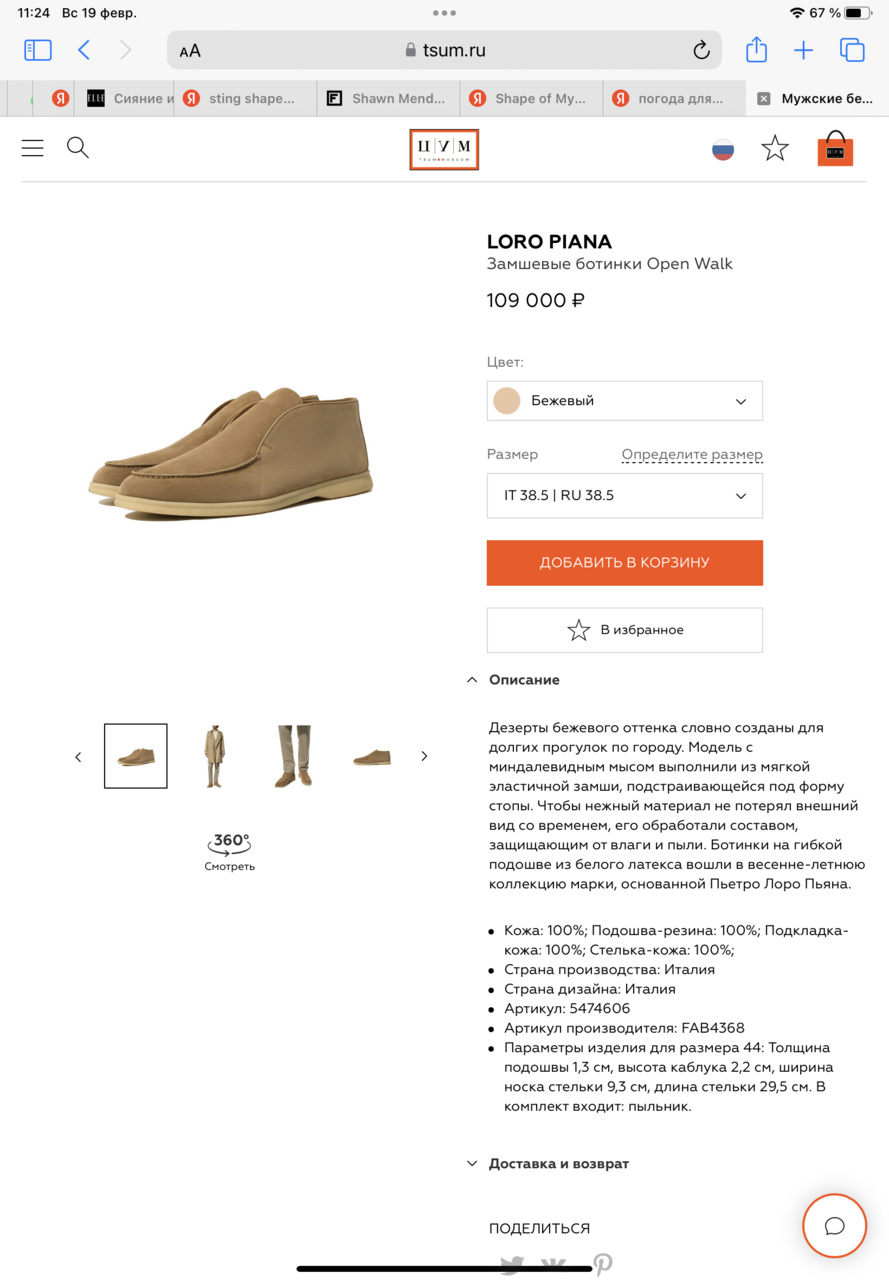Open the shopping bag cart
This screenshot has width=889, height=1280.
point(835,149)
